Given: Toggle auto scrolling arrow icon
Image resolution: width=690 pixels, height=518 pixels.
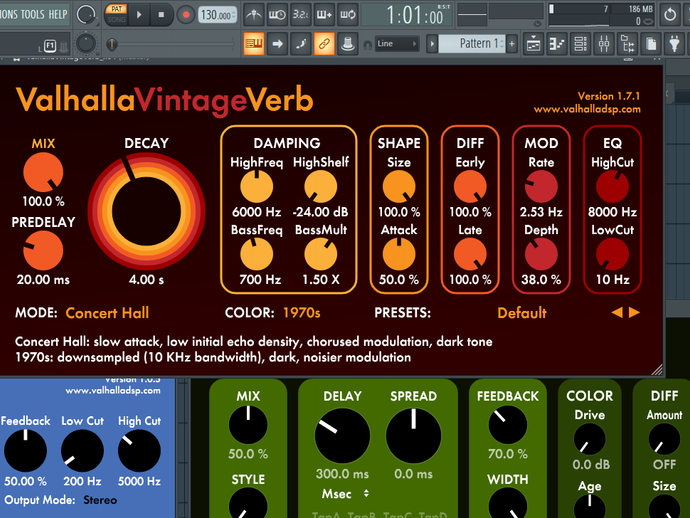Looking at the screenshot, I should pos(277,44).
